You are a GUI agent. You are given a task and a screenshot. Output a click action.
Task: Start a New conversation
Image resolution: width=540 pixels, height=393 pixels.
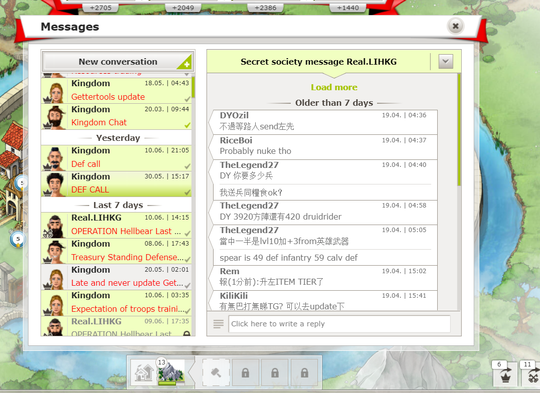pos(117,62)
